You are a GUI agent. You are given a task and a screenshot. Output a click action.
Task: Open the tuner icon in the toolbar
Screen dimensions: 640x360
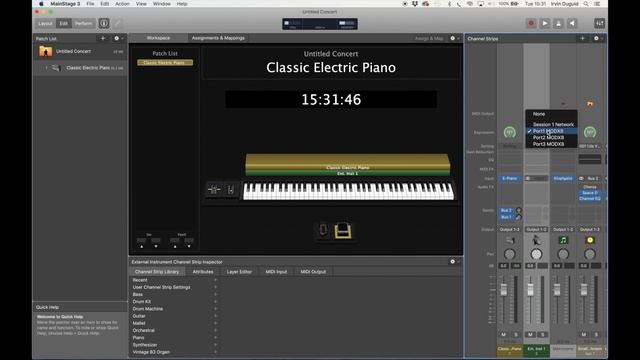click(x=558, y=23)
